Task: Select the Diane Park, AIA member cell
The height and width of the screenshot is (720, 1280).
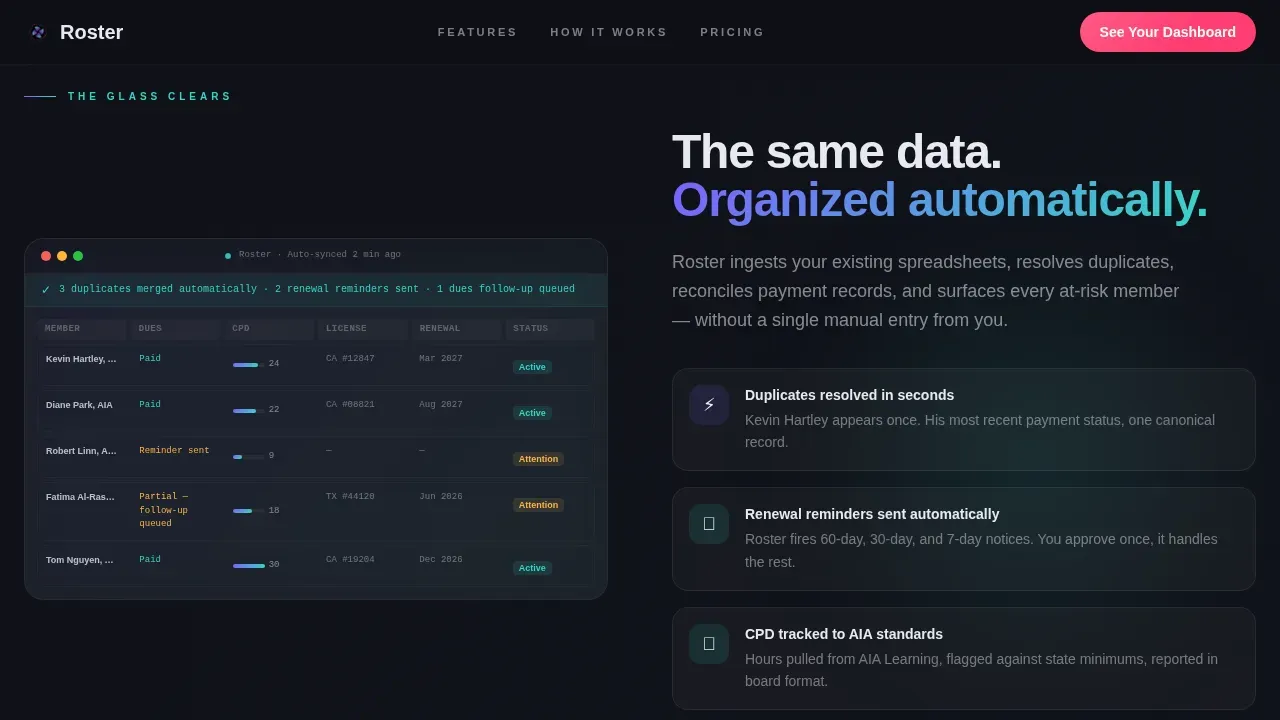Action: [x=79, y=405]
